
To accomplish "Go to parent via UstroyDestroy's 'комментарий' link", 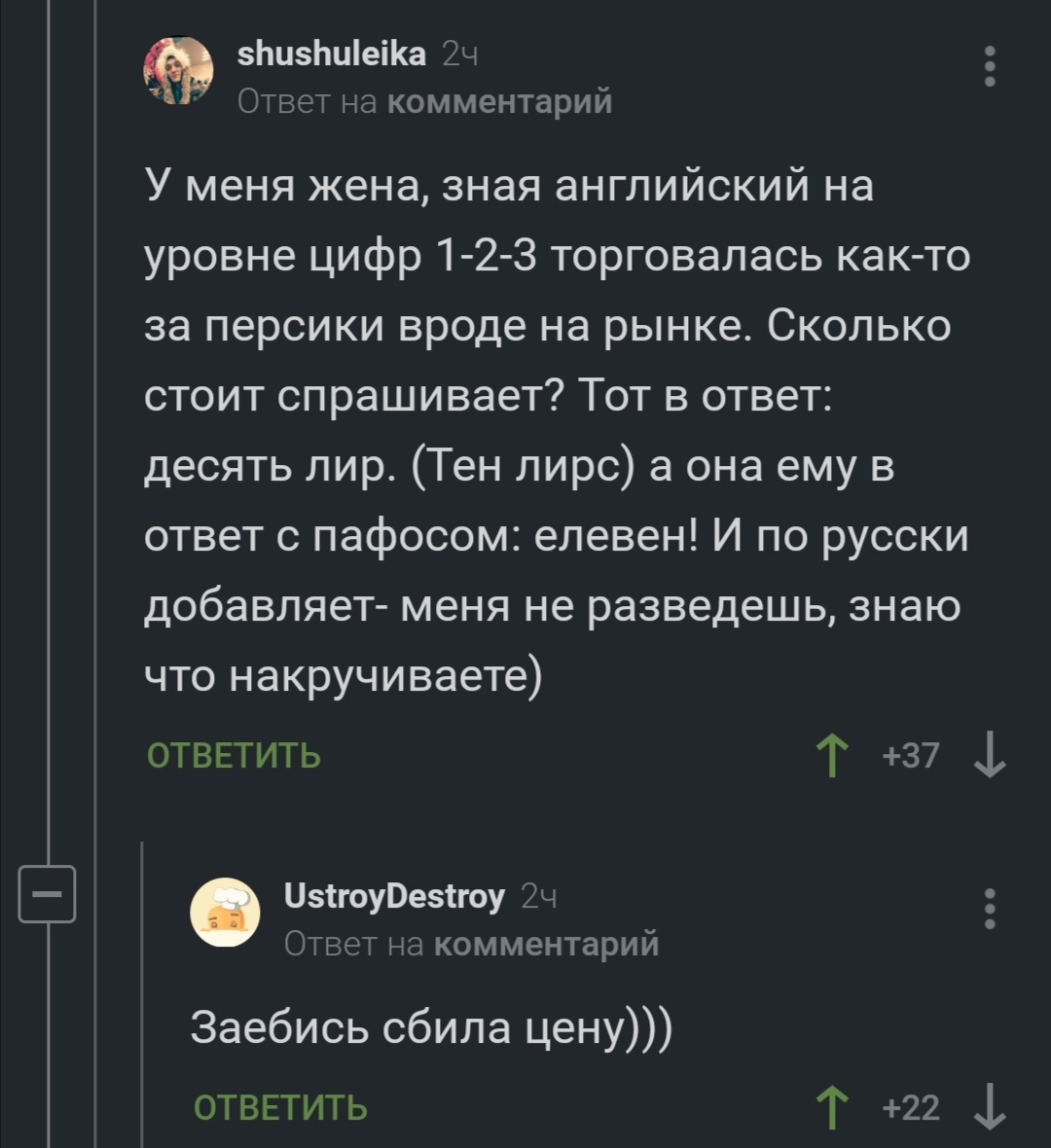I will tap(546, 943).
